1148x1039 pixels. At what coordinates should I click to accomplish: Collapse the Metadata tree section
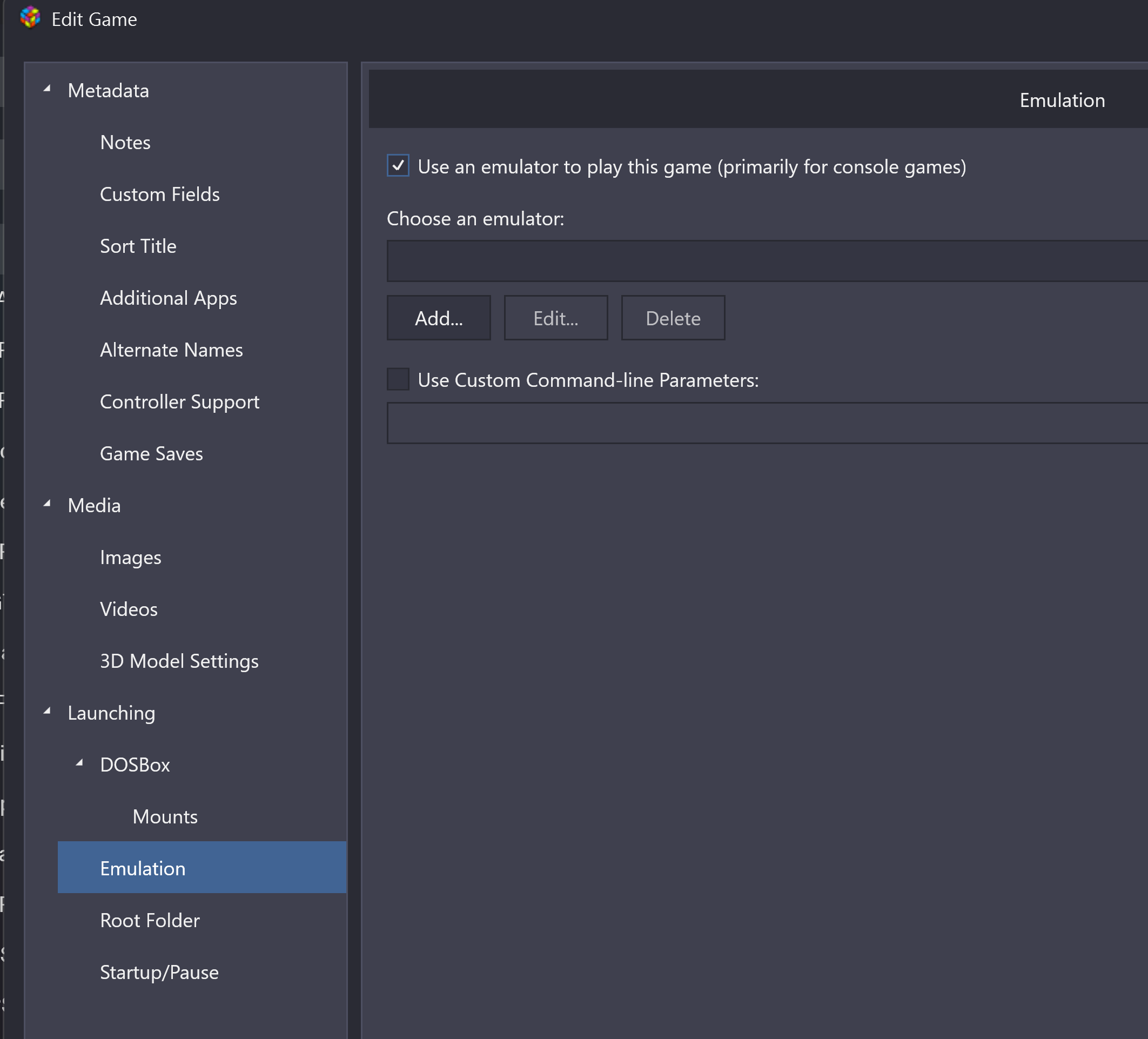(x=47, y=89)
